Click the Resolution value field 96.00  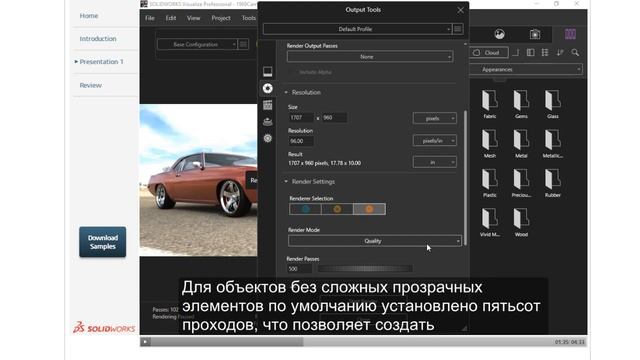pos(301,141)
